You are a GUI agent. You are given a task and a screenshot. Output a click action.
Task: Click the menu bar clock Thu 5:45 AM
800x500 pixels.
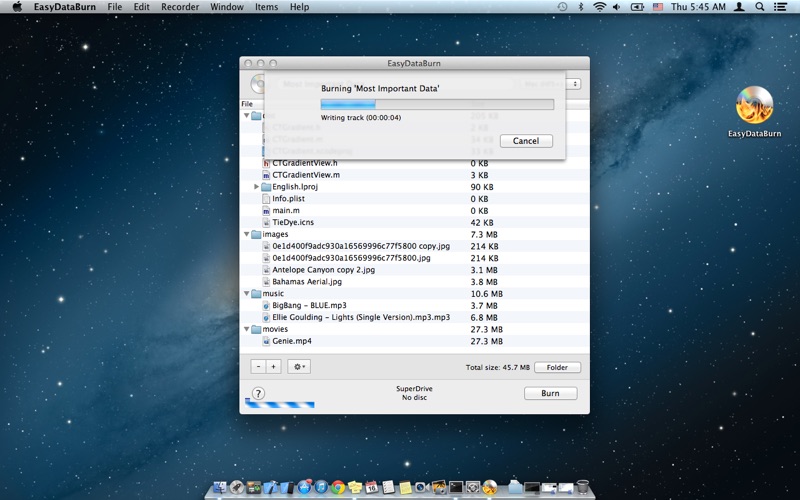click(698, 7)
